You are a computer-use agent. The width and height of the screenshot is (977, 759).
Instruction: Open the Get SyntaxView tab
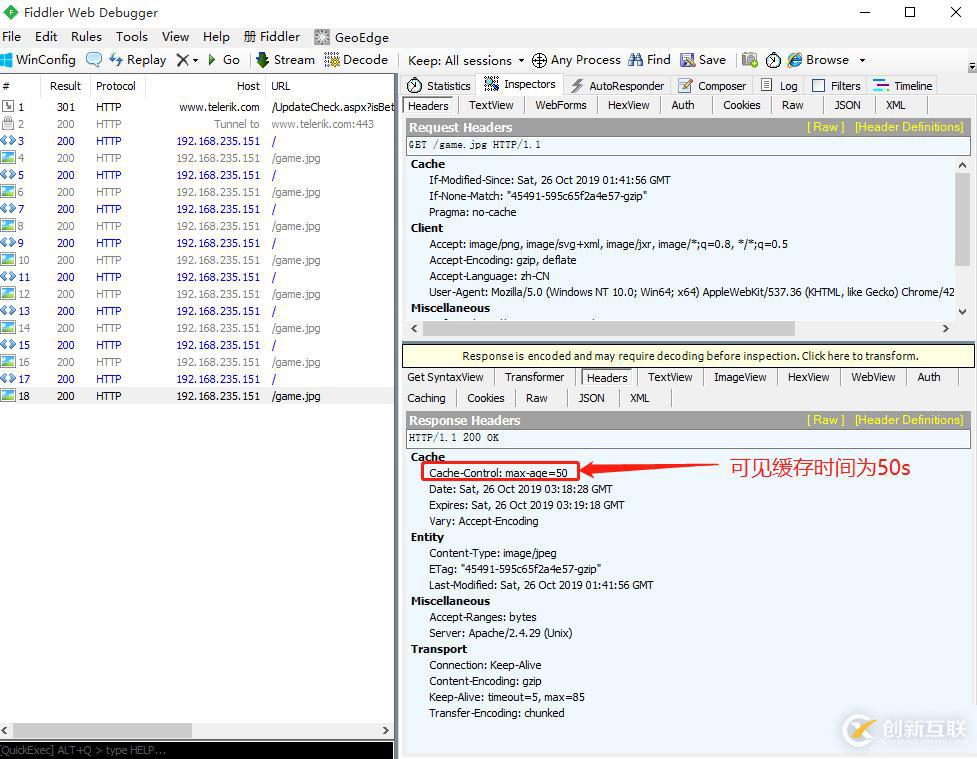click(445, 377)
